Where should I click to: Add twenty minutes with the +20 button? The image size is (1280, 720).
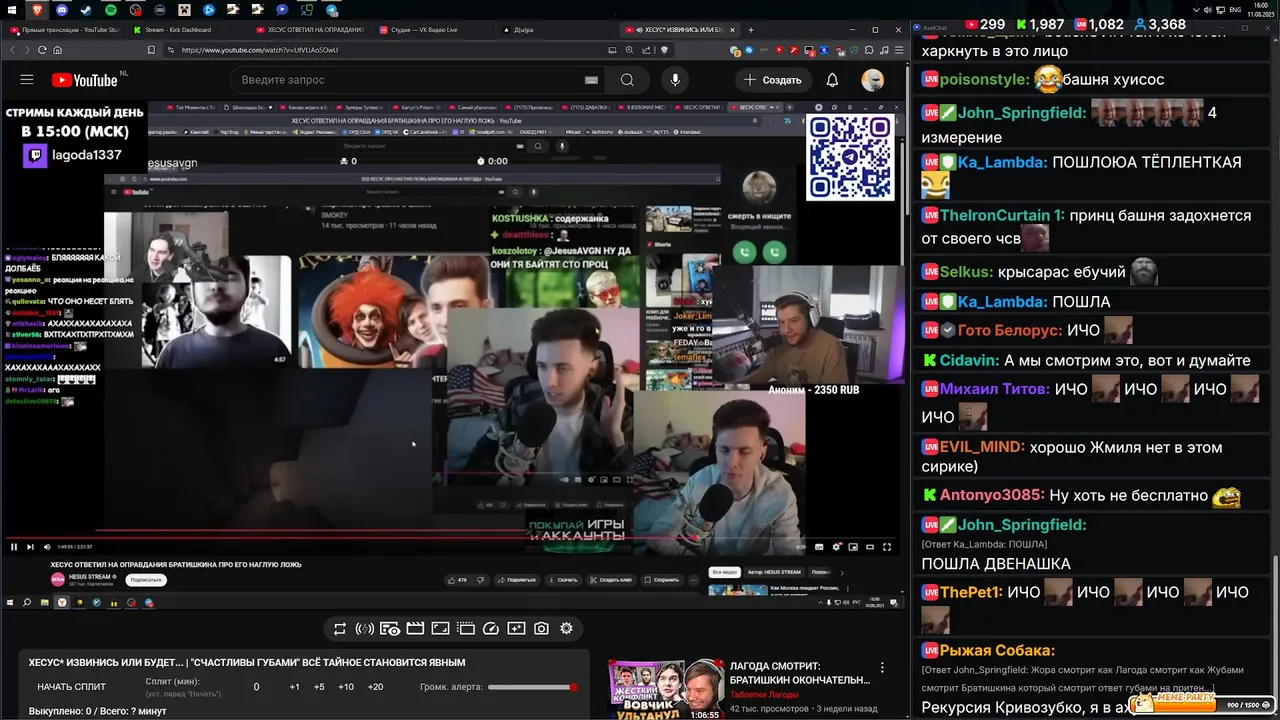tap(375, 687)
